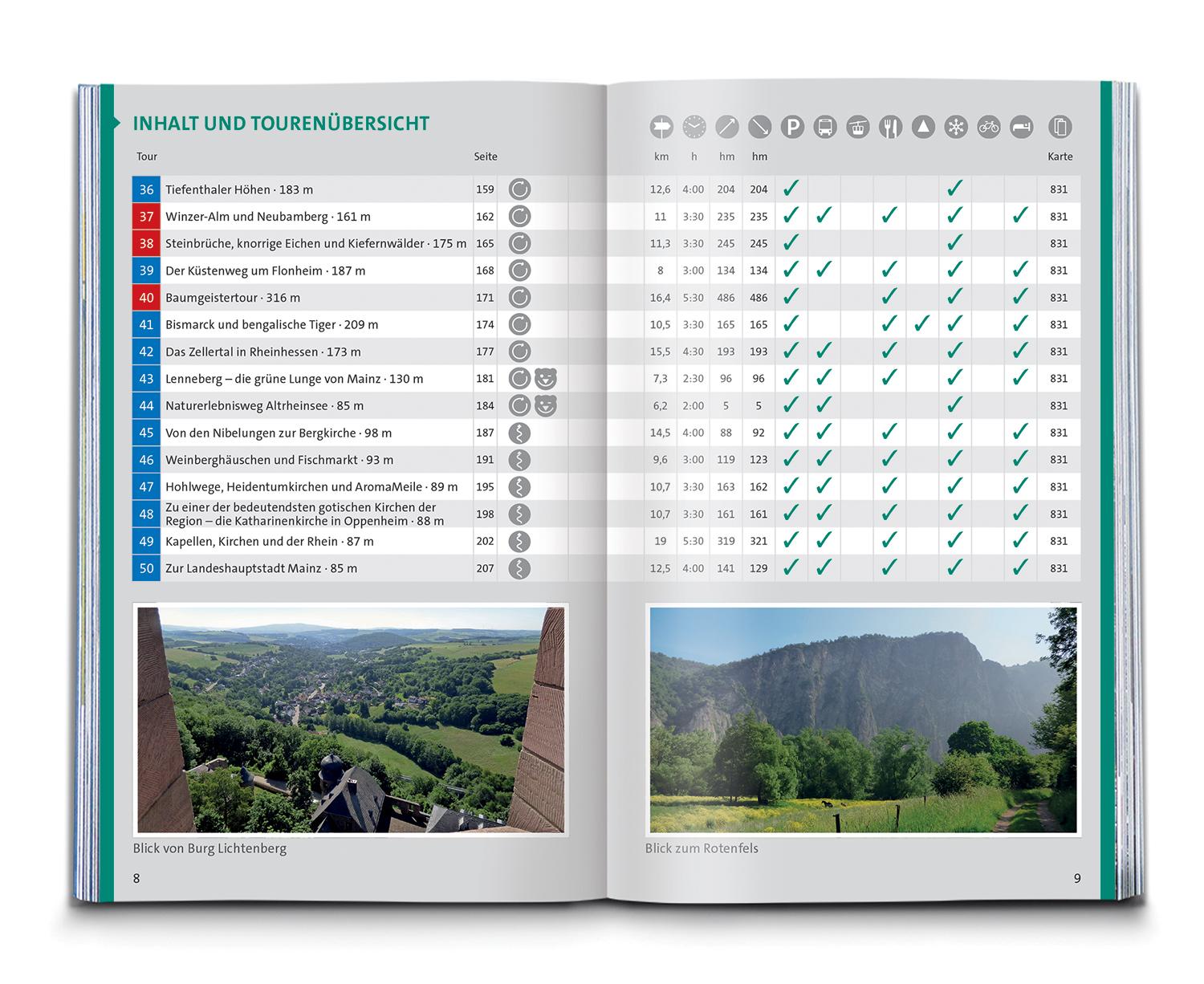The width and height of the screenshot is (1204, 984).
Task: Open tour Zur Landeshauptstadt Mainz
Action: 261,568
